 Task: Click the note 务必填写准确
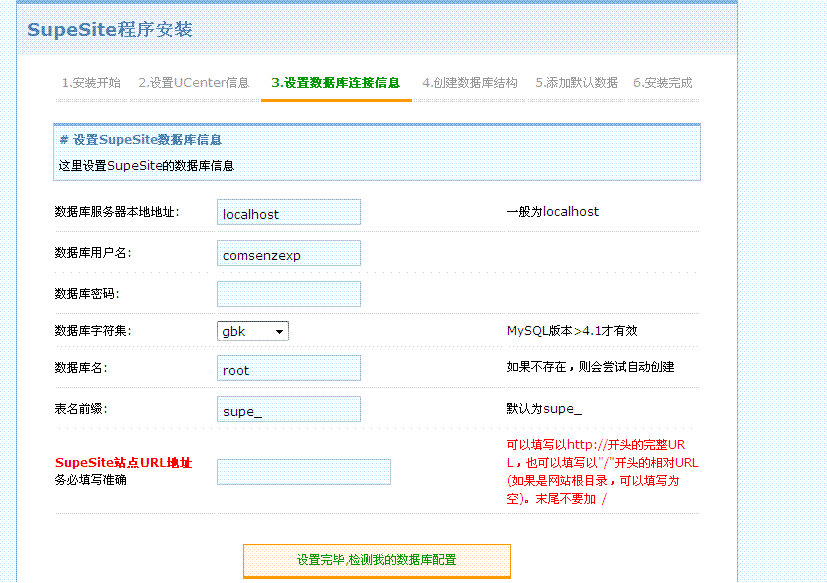click(x=90, y=480)
